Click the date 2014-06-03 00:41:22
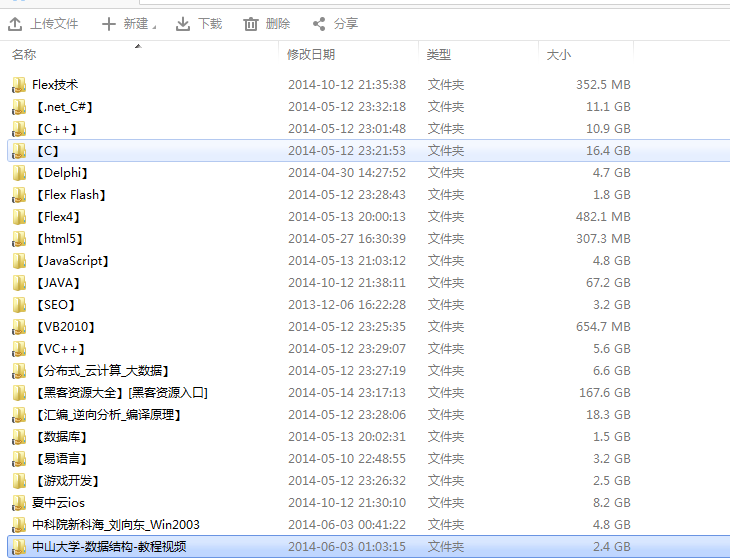730x559 pixels. 347,525
